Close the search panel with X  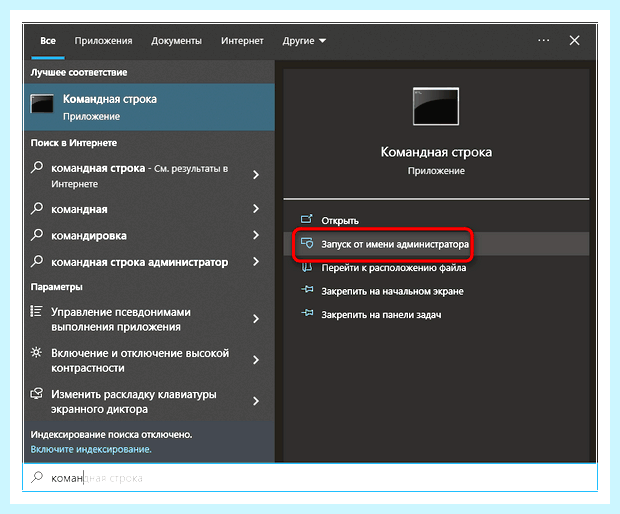click(575, 40)
